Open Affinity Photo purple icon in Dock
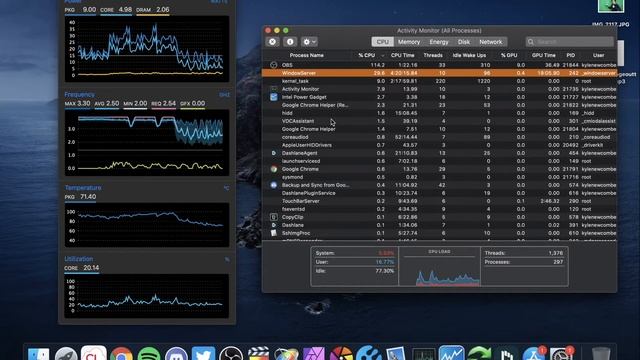 313,354
